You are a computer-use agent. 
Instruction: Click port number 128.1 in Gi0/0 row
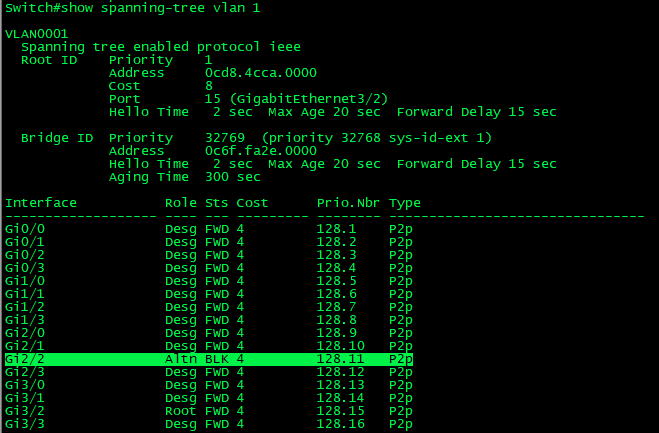336,229
